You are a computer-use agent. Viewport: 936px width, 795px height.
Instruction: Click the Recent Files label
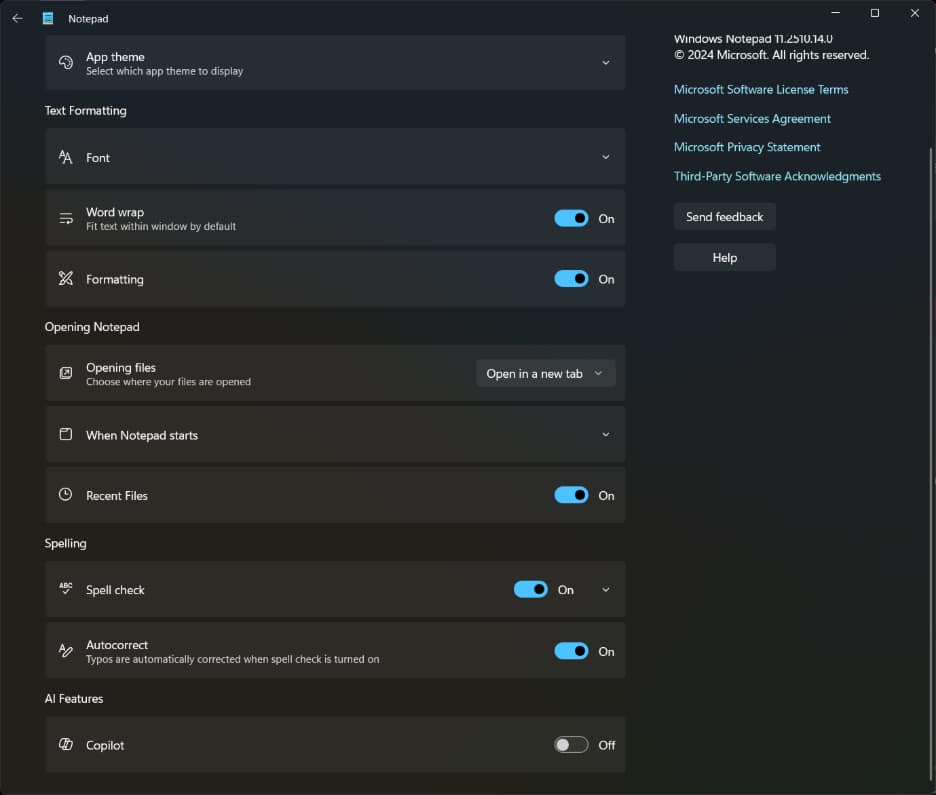[x=117, y=495]
